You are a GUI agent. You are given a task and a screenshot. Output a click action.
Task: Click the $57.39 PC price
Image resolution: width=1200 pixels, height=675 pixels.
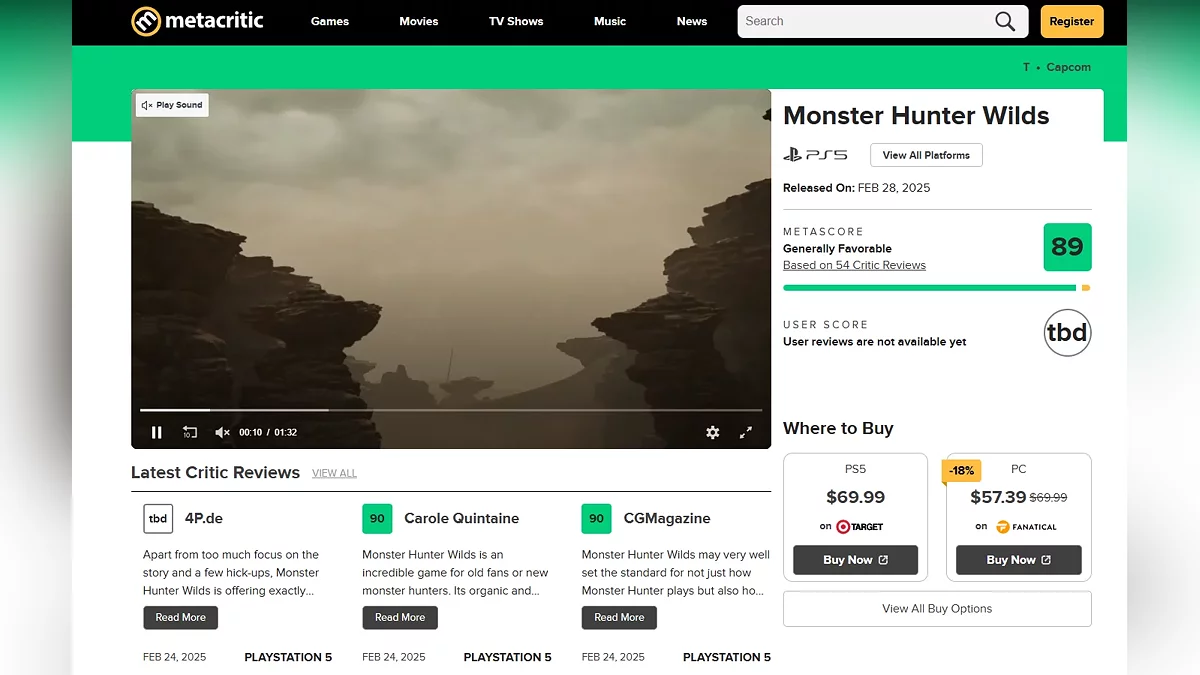[x=998, y=497]
